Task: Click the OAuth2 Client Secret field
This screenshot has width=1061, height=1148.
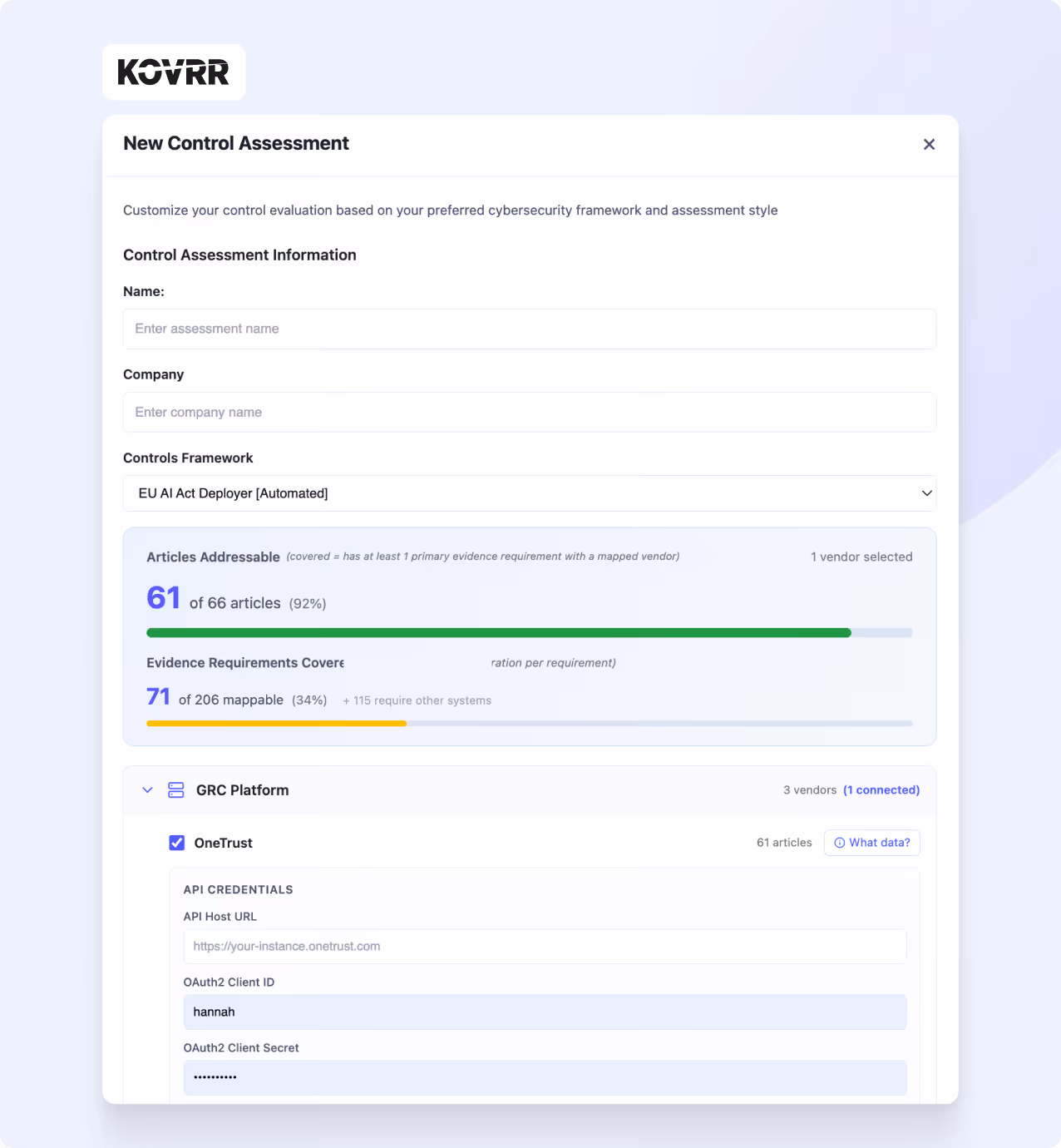Action: tap(545, 1077)
